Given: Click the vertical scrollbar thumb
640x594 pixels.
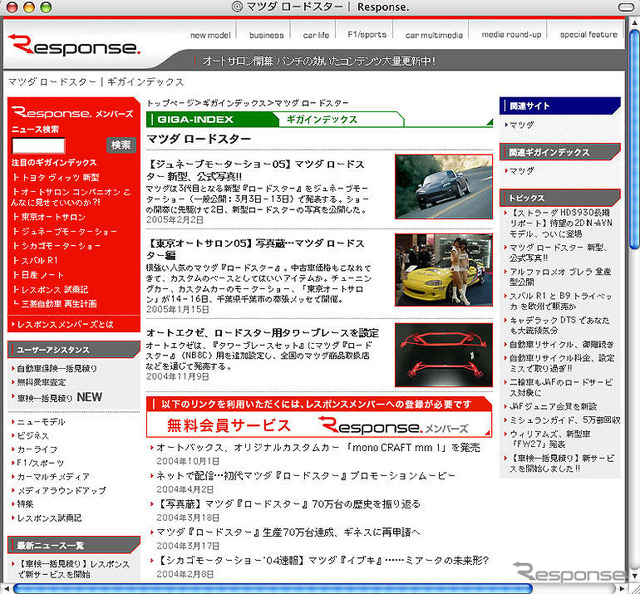Looking at the screenshot, I should (634, 138).
